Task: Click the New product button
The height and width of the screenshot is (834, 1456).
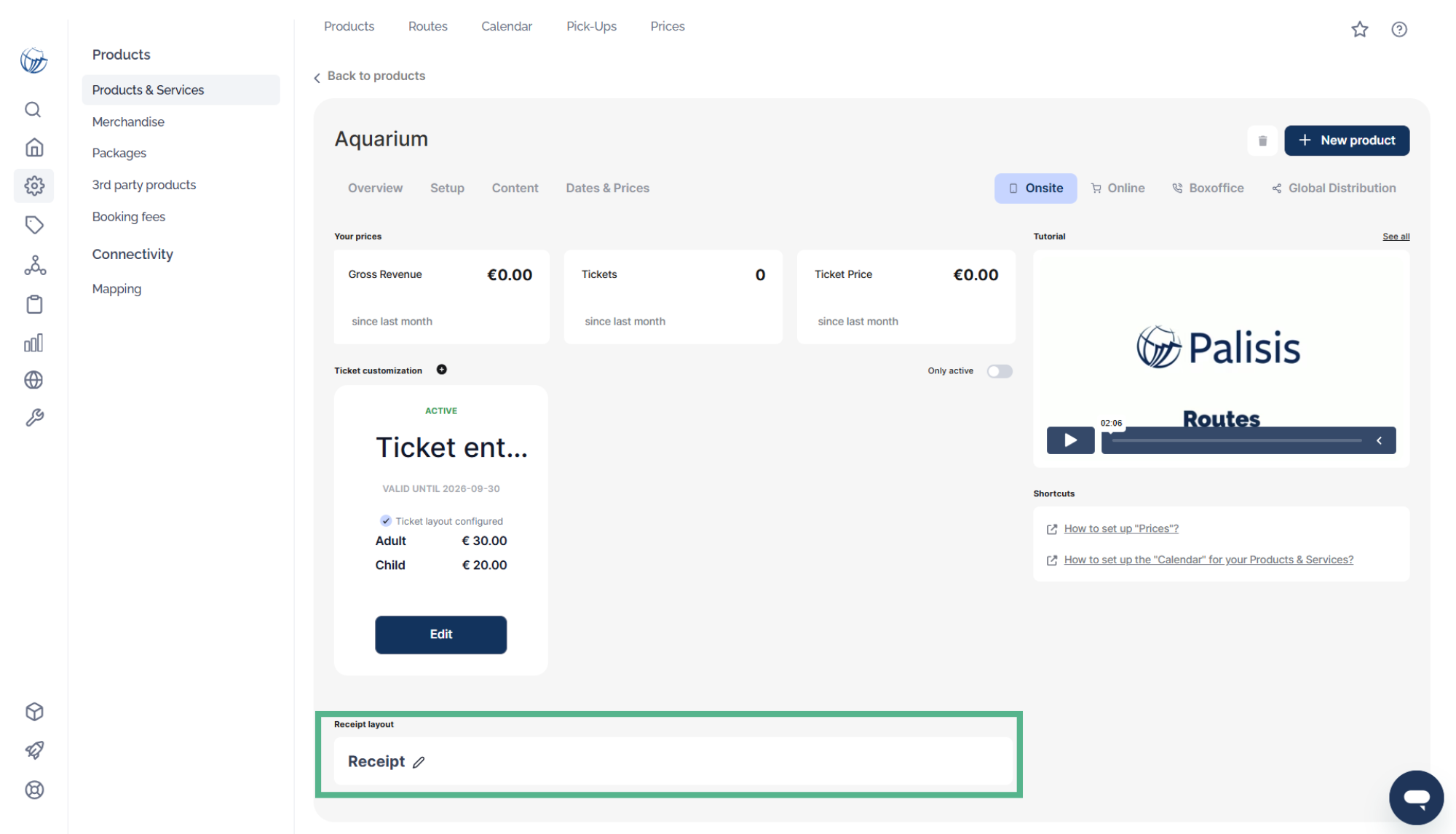Action: (x=1347, y=140)
